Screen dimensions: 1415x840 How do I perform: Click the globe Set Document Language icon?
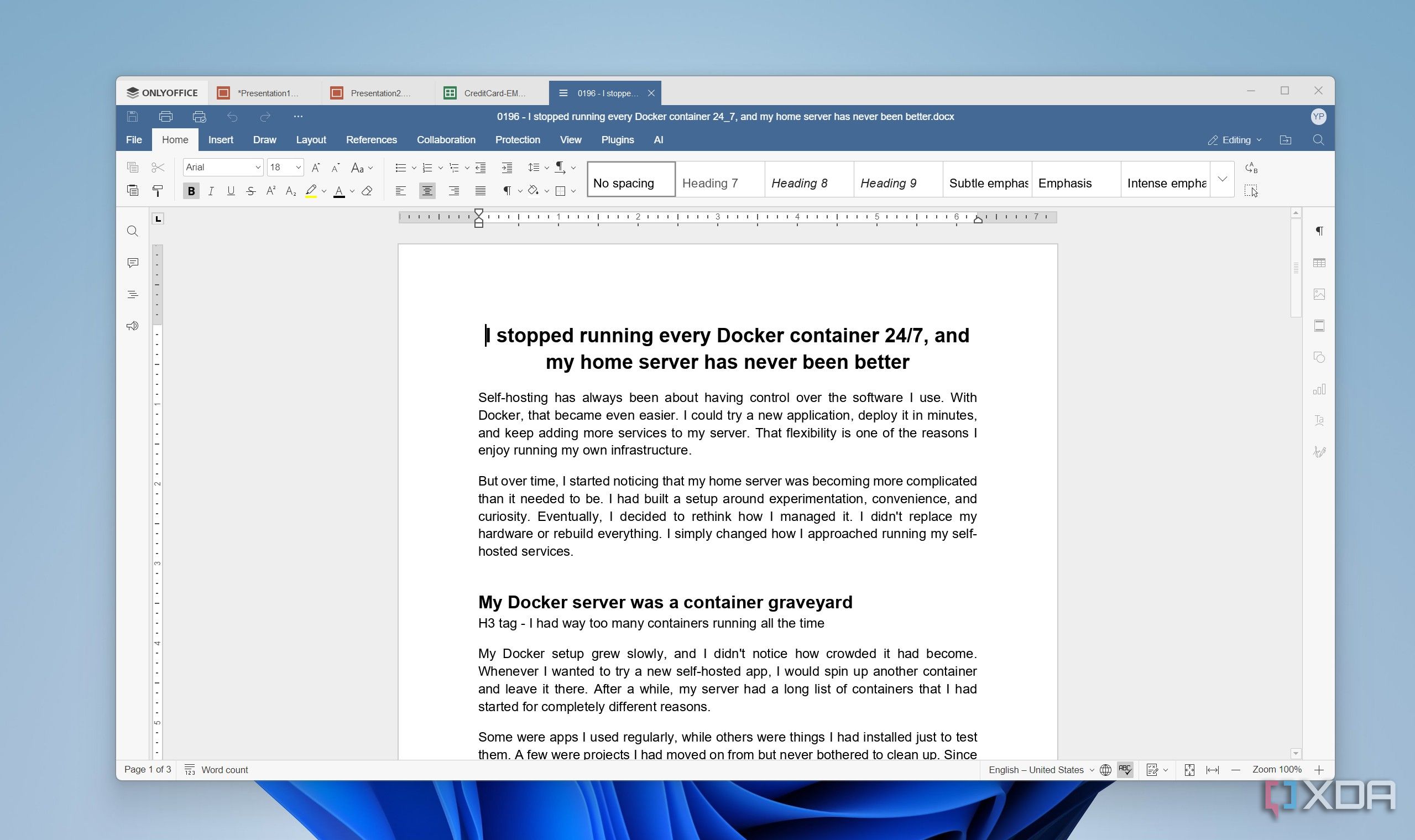pos(1105,770)
